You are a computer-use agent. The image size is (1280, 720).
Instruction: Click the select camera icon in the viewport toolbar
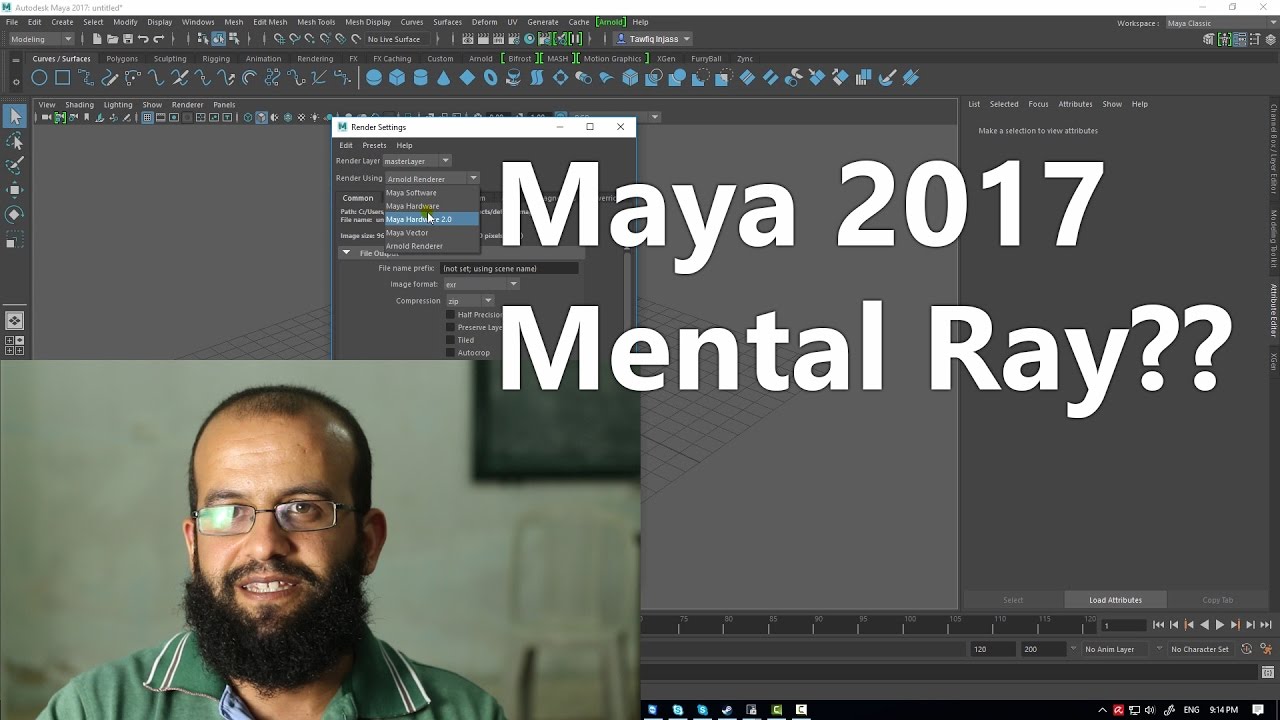(x=45, y=117)
